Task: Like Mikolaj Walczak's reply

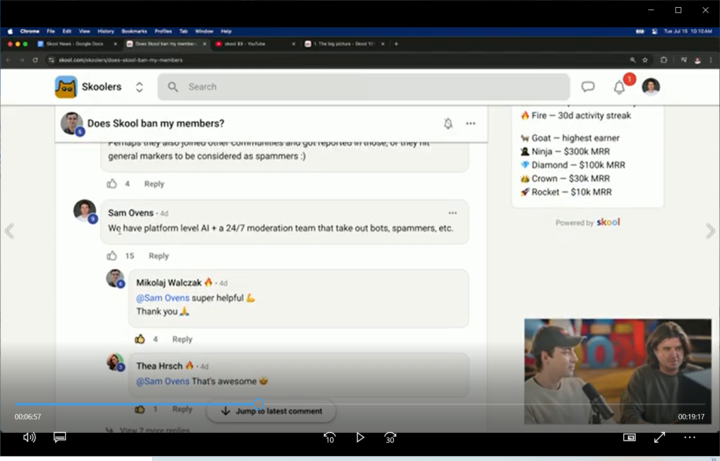Action: (140, 339)
